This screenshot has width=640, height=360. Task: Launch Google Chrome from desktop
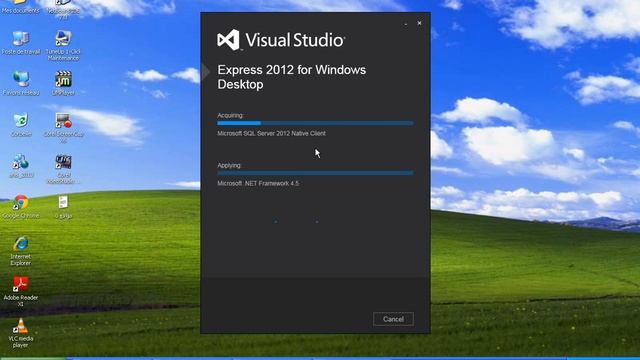[21, 207]
